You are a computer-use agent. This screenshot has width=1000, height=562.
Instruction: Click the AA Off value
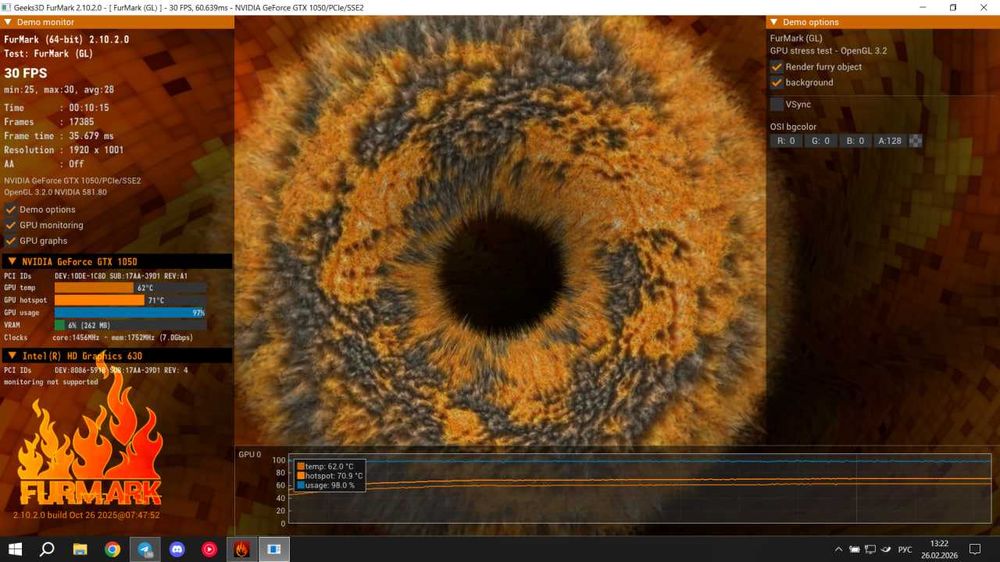pos(76,164)
